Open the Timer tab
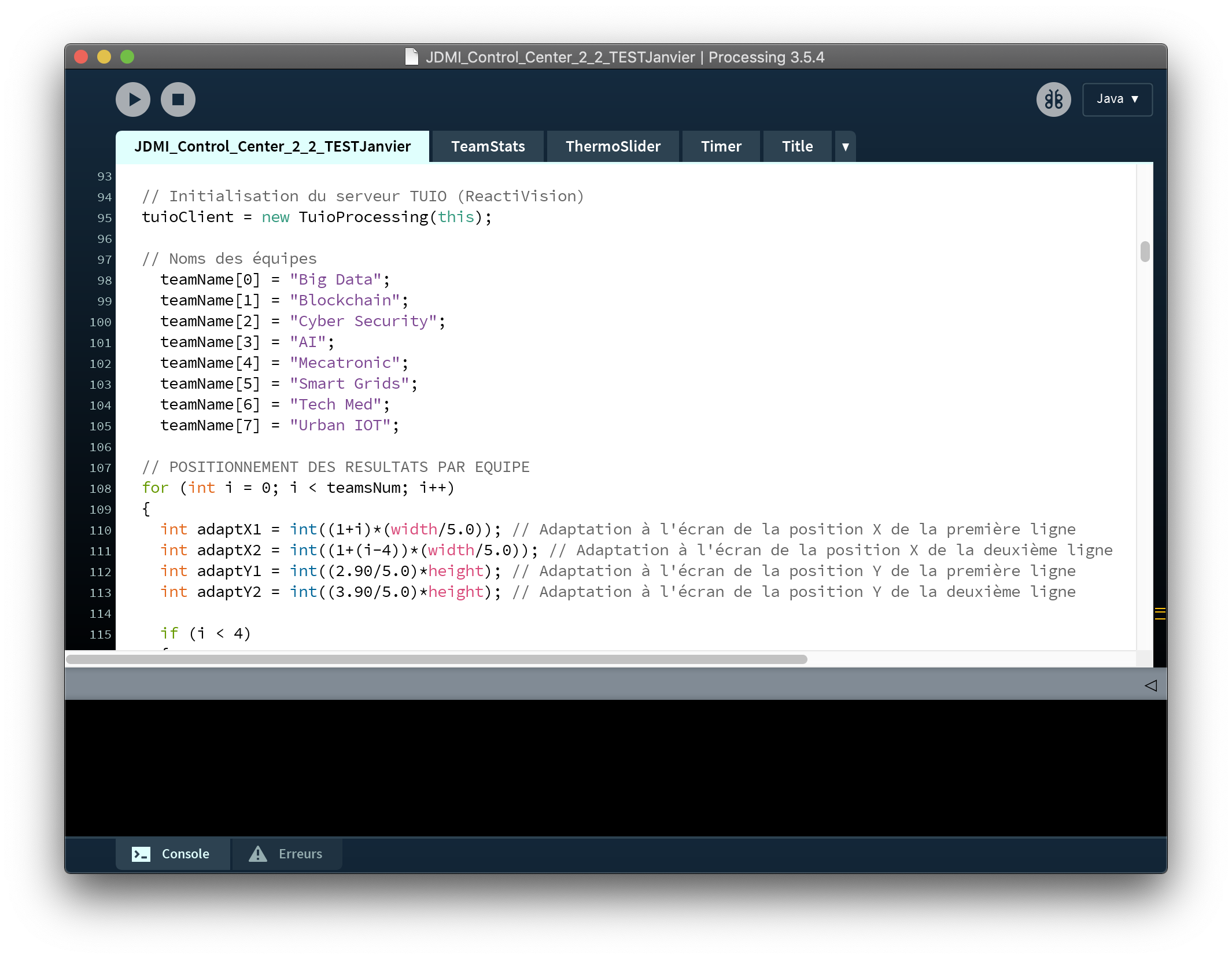This screenshot has width=1232, height=959. (721, 147)
